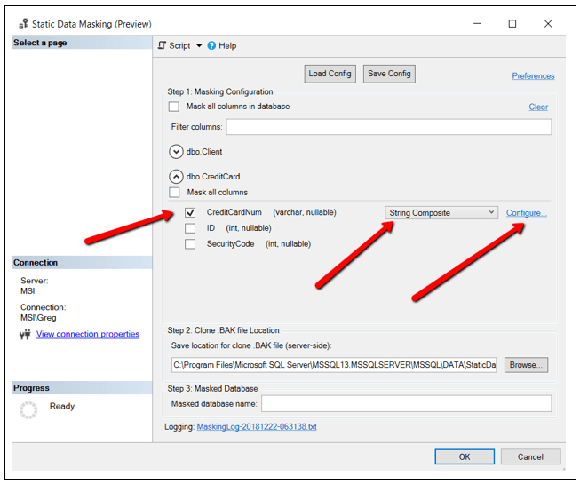Check the ID column checkbox
The height and width of the screenshot is (484, 580).
190,228
